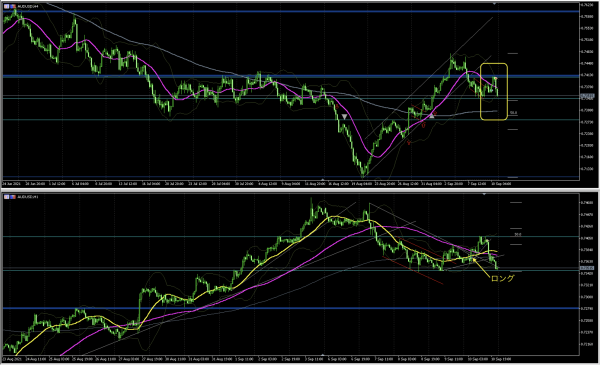Click the first corner icon on the lower H1 chart

tap(7, 197)
